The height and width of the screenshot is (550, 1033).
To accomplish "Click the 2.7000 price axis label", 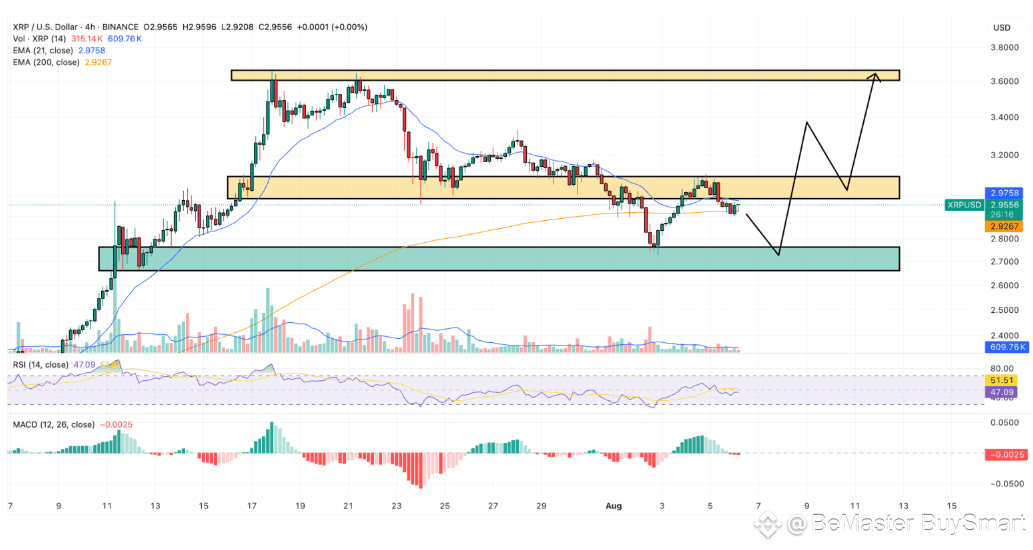I will (1005, 261).
